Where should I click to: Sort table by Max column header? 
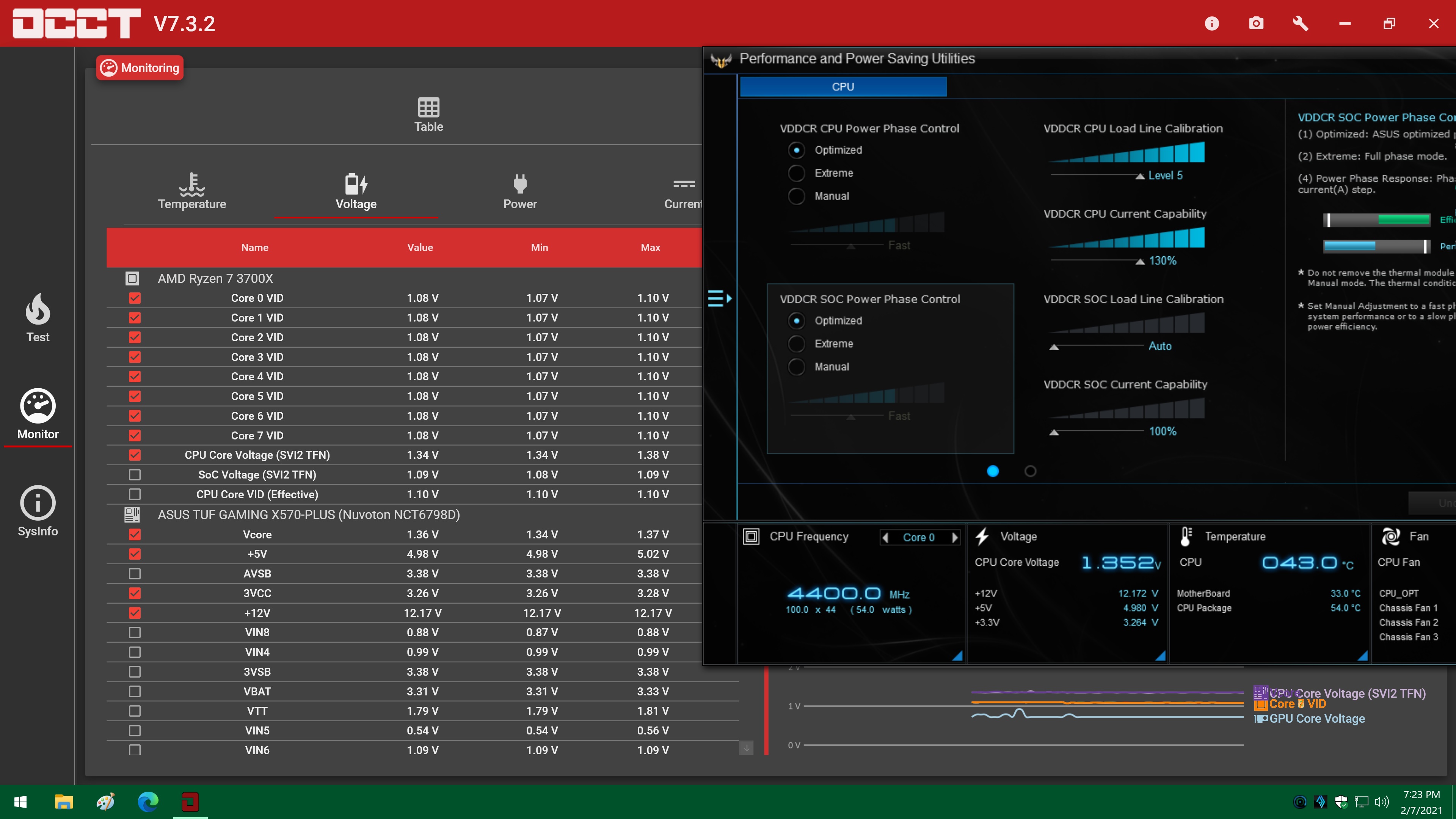(x=651, y=248)
